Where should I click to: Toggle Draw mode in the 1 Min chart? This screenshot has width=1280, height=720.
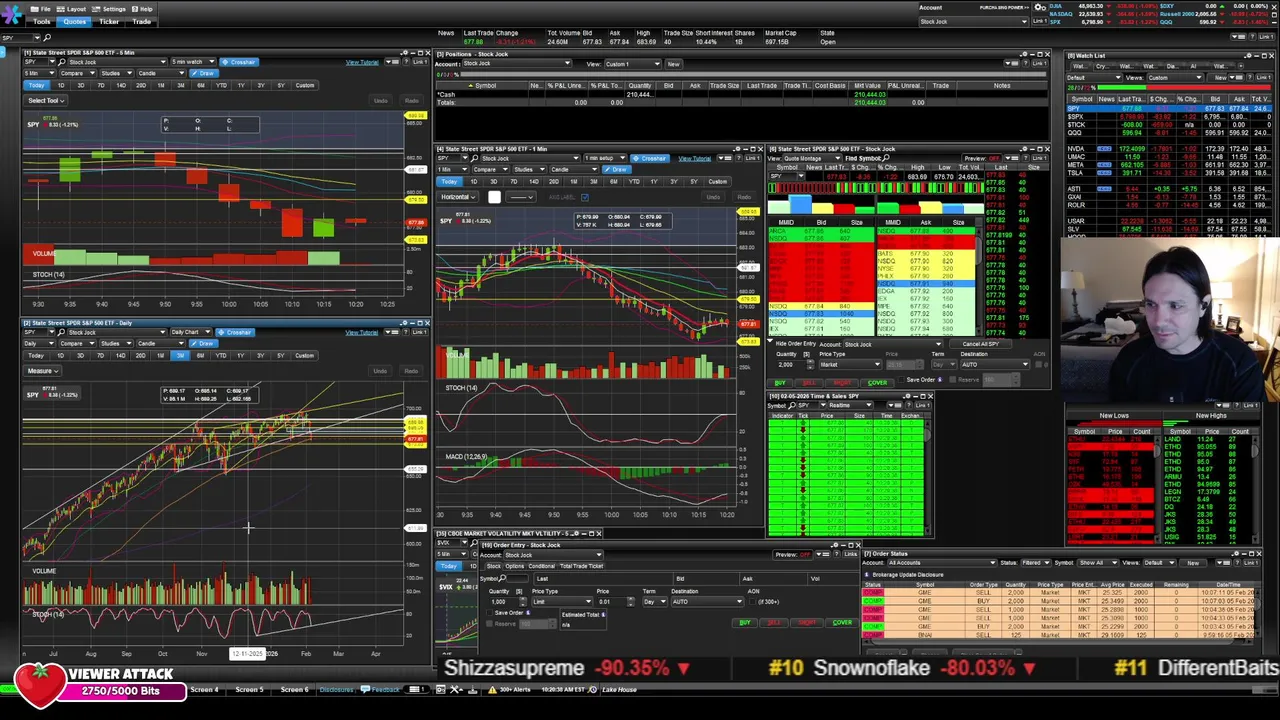617,169
